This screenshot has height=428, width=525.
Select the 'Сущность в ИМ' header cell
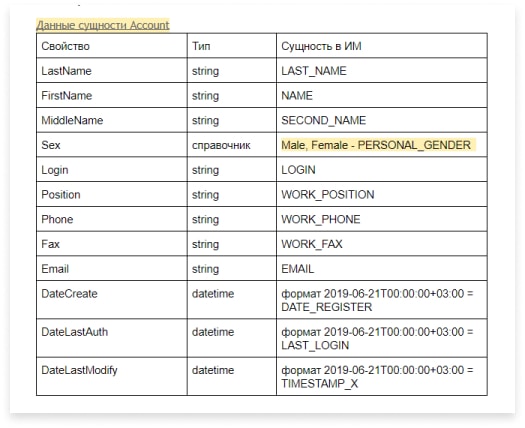382,46
